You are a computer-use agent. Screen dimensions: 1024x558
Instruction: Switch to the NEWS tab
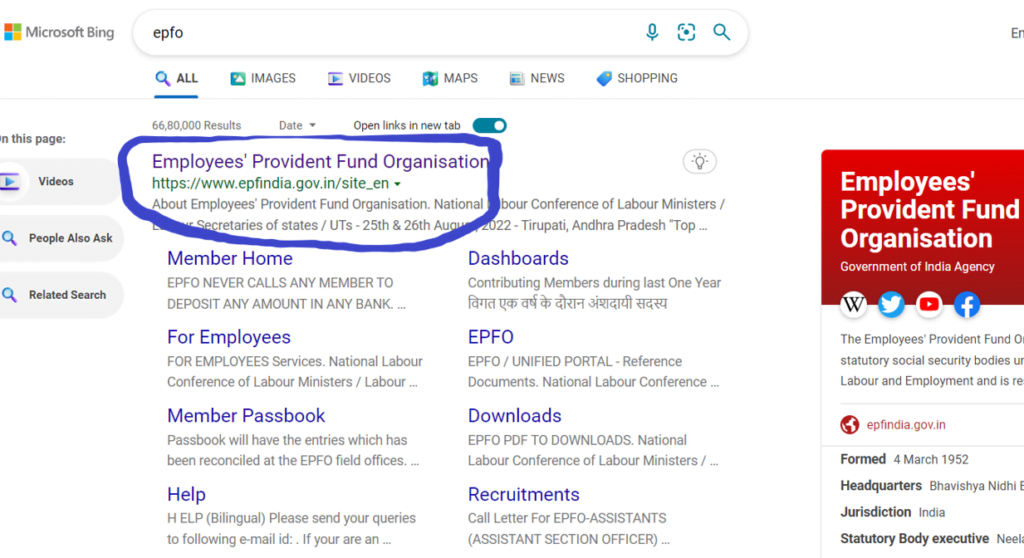pyautogui.click(x=537, y=78)
